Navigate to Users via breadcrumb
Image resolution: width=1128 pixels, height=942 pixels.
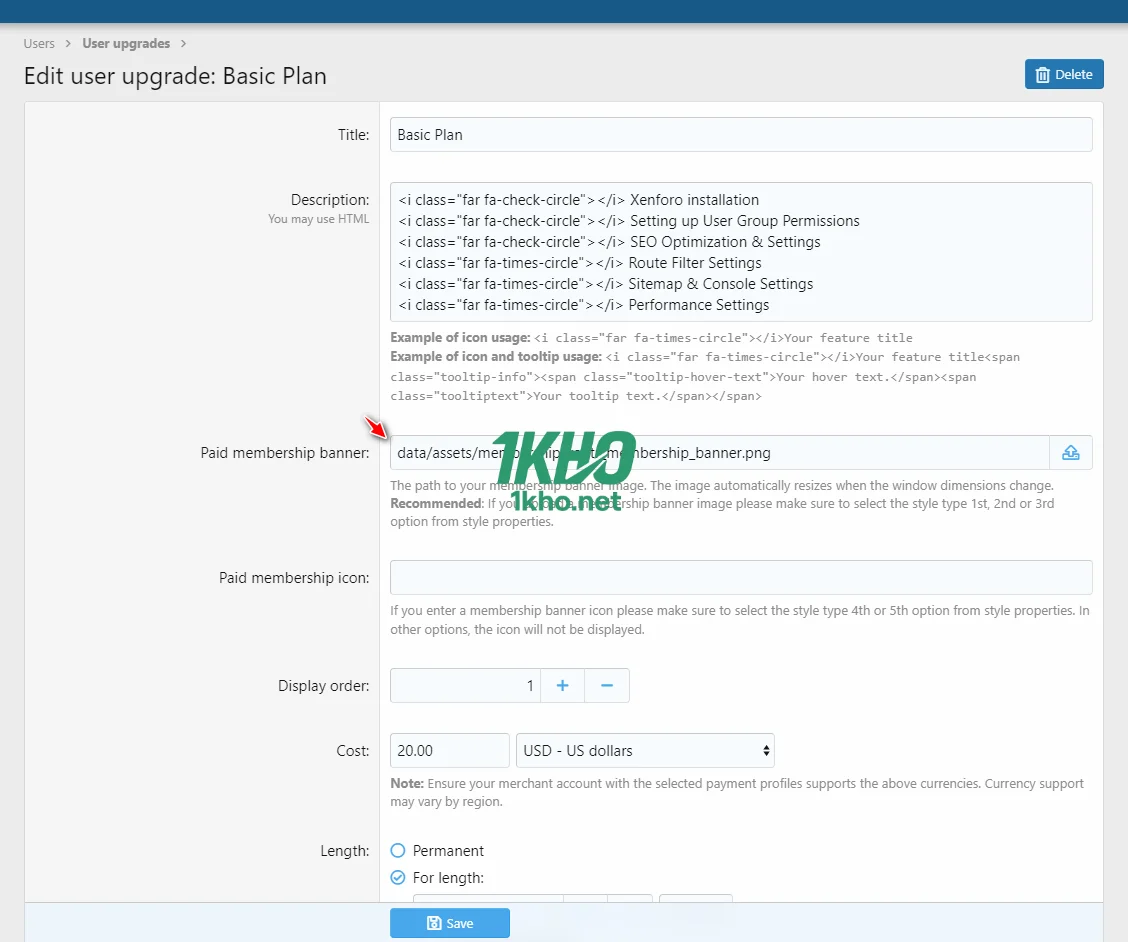pos(38,43)
